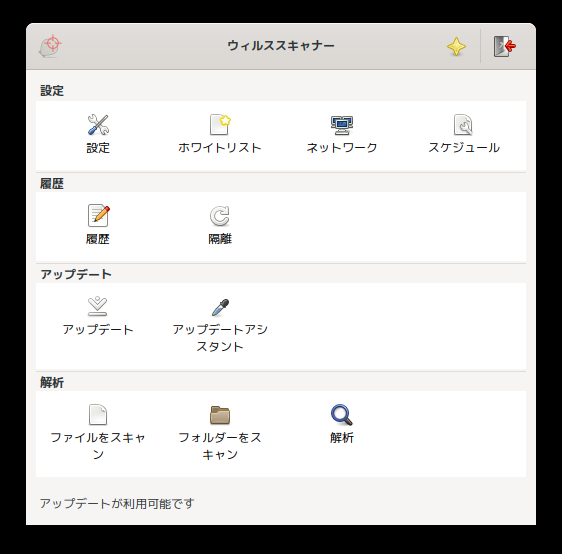Open the アップデートアシスタント dropper icon
The width and height of the screenshot is (562, 554).
[x=220, y=307]
